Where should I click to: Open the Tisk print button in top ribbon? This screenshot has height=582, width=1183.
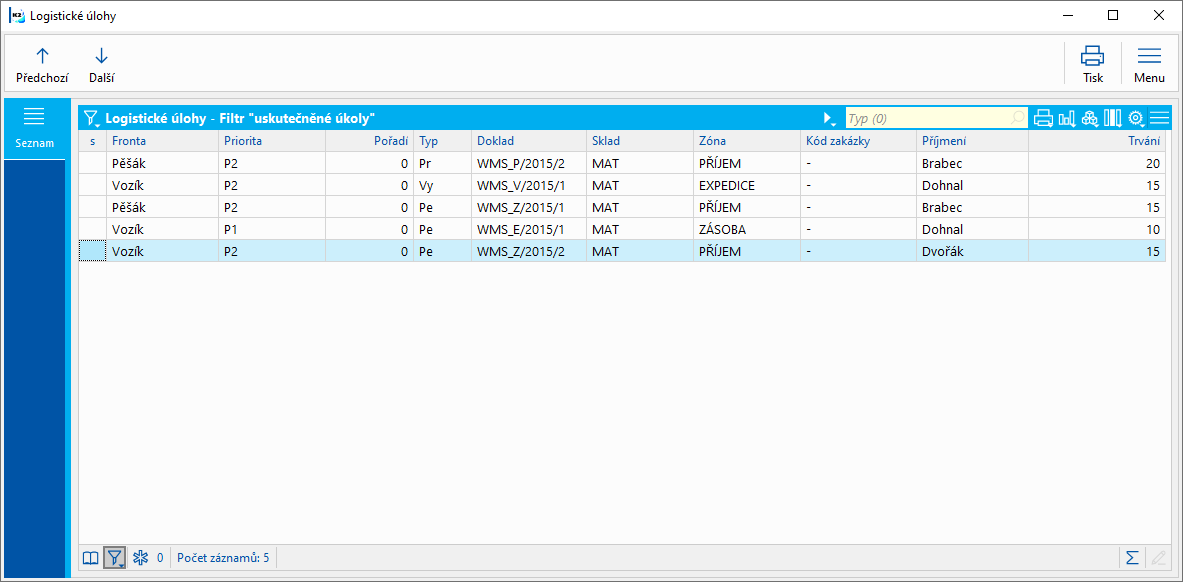pos(1092,65)
